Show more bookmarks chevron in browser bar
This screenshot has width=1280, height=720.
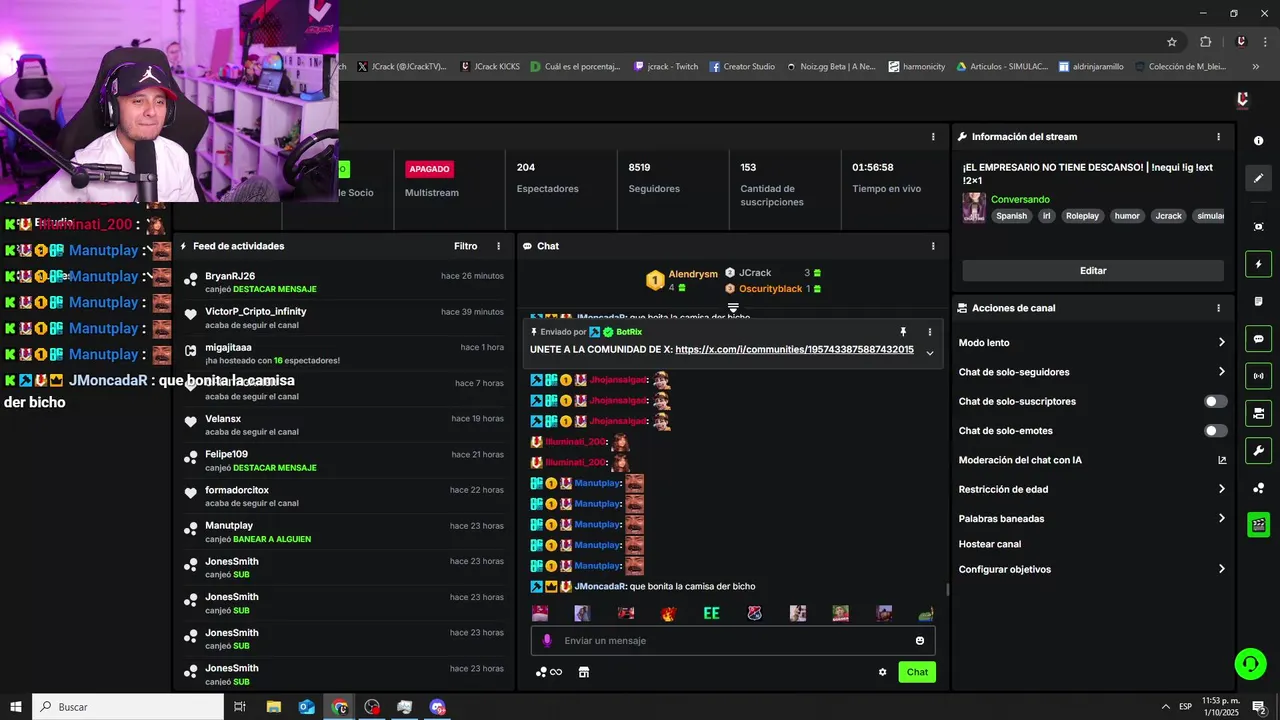[1255, 67]
